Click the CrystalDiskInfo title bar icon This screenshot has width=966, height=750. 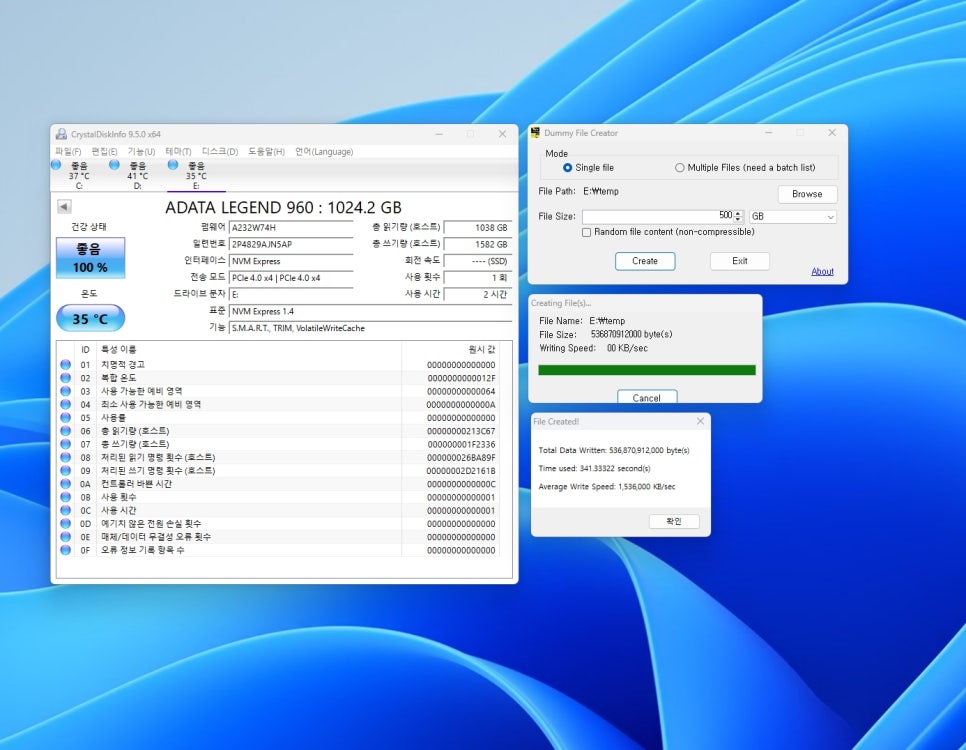(61, 134)
